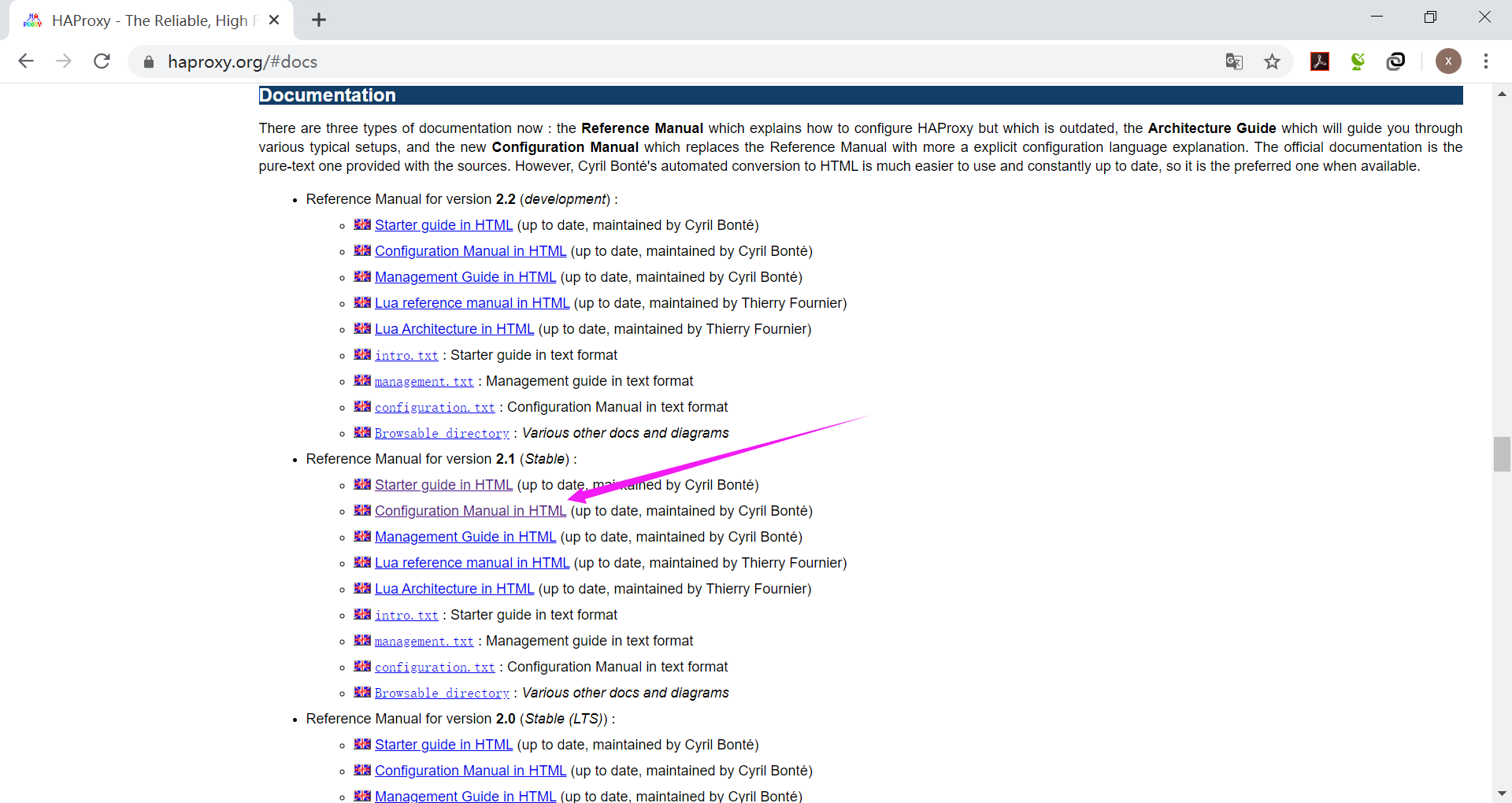Open version 2.1 Starter guide in HTML
1512x803 pixels.
coord(443,485)
